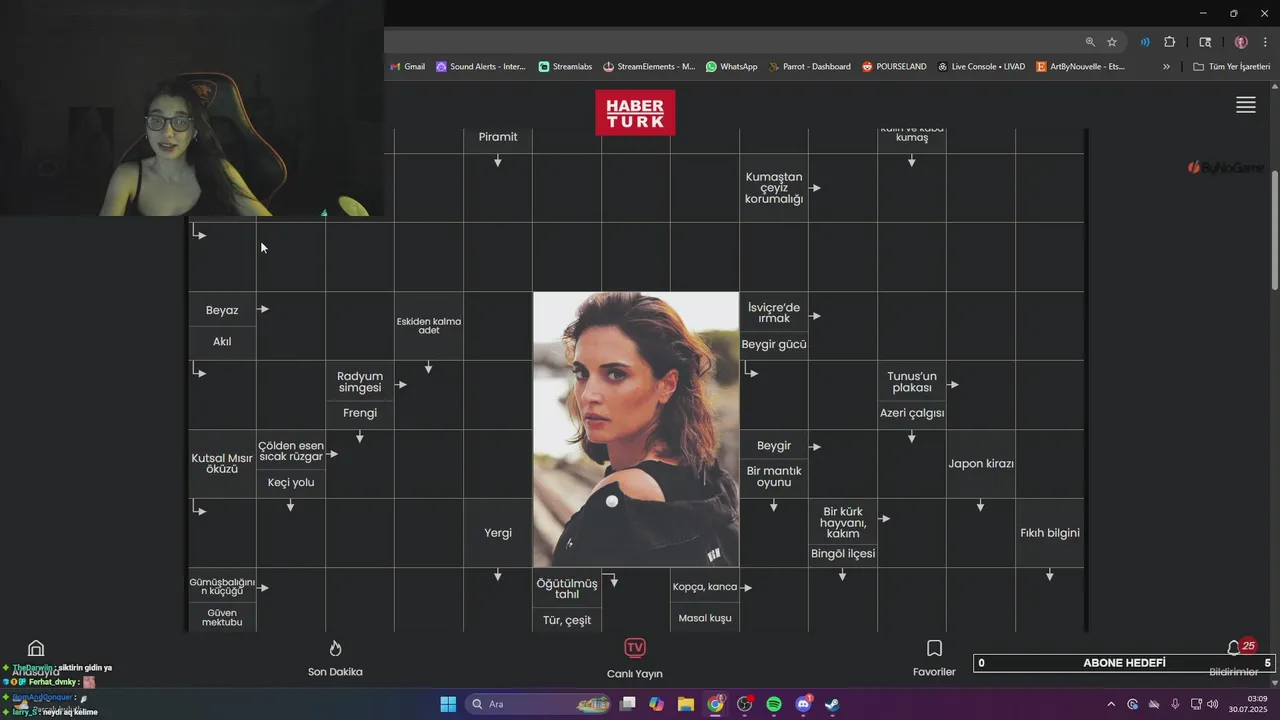Select the 'Kopça, kanca' clue
This screenshot has width=1280, height=720.
(705, 587)
